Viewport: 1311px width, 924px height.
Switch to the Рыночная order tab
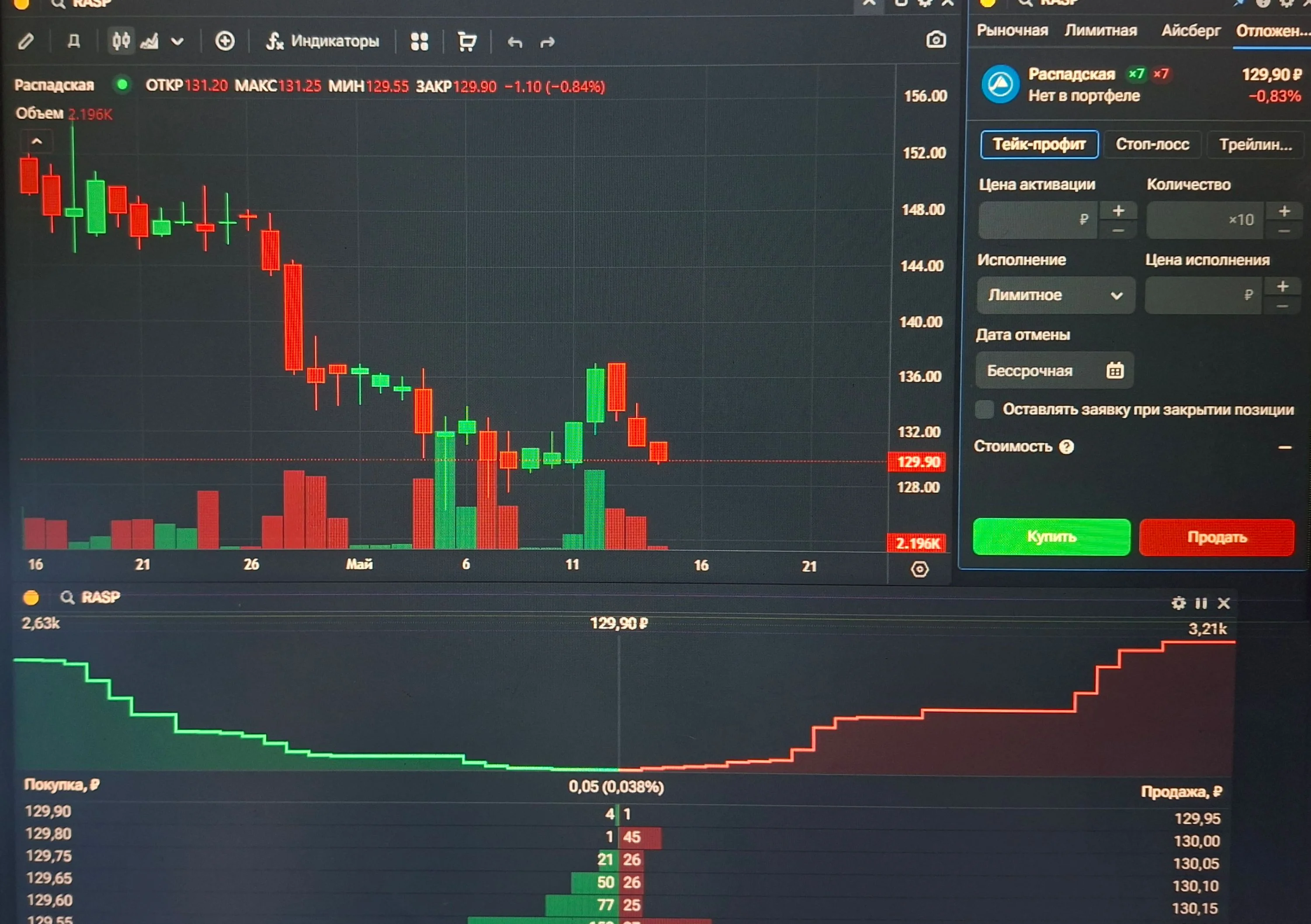(1012, 30)
